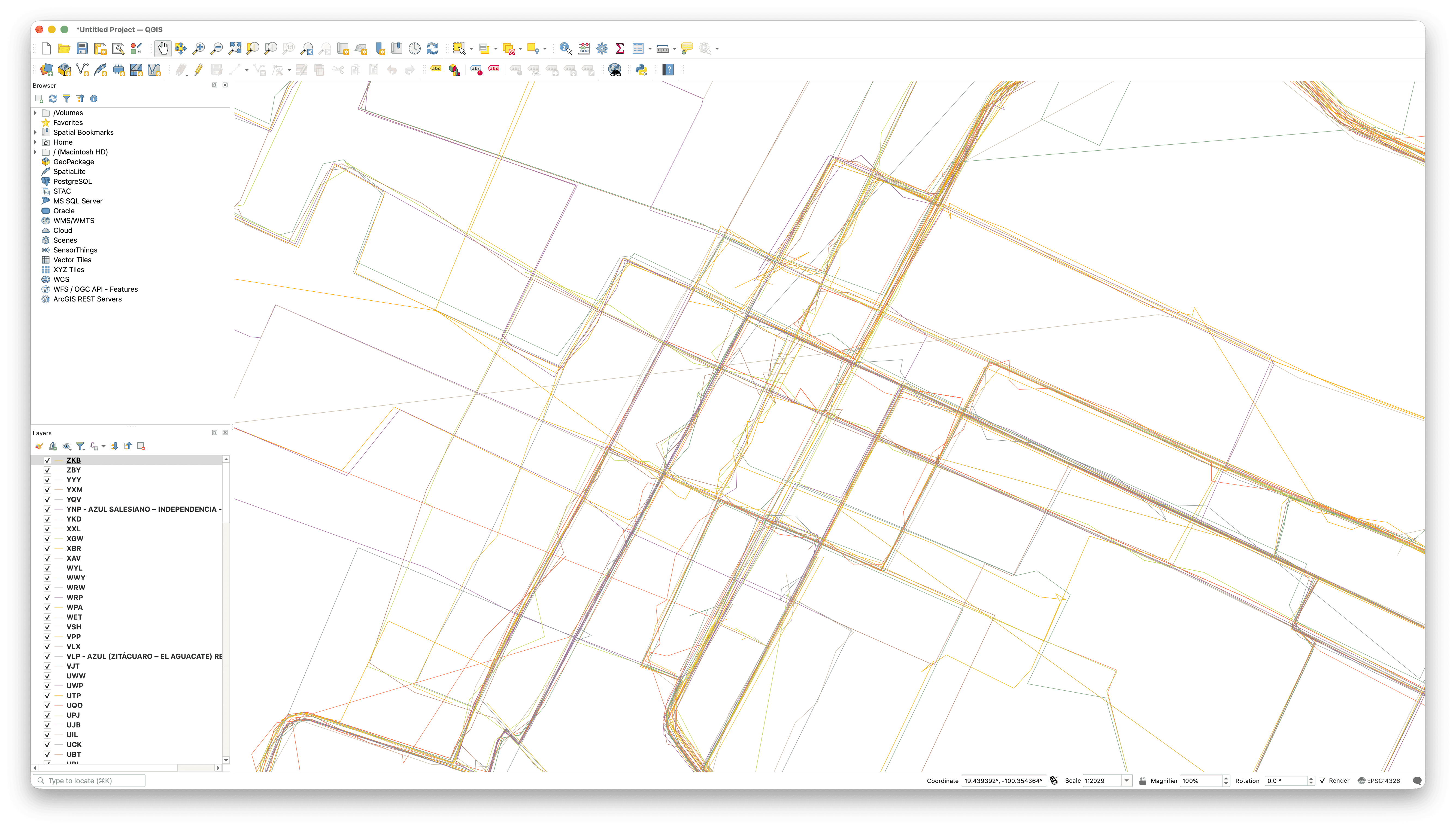Click the Save Project icon
The height and width of the screenshot is (829, 1456).
[82, 49]
